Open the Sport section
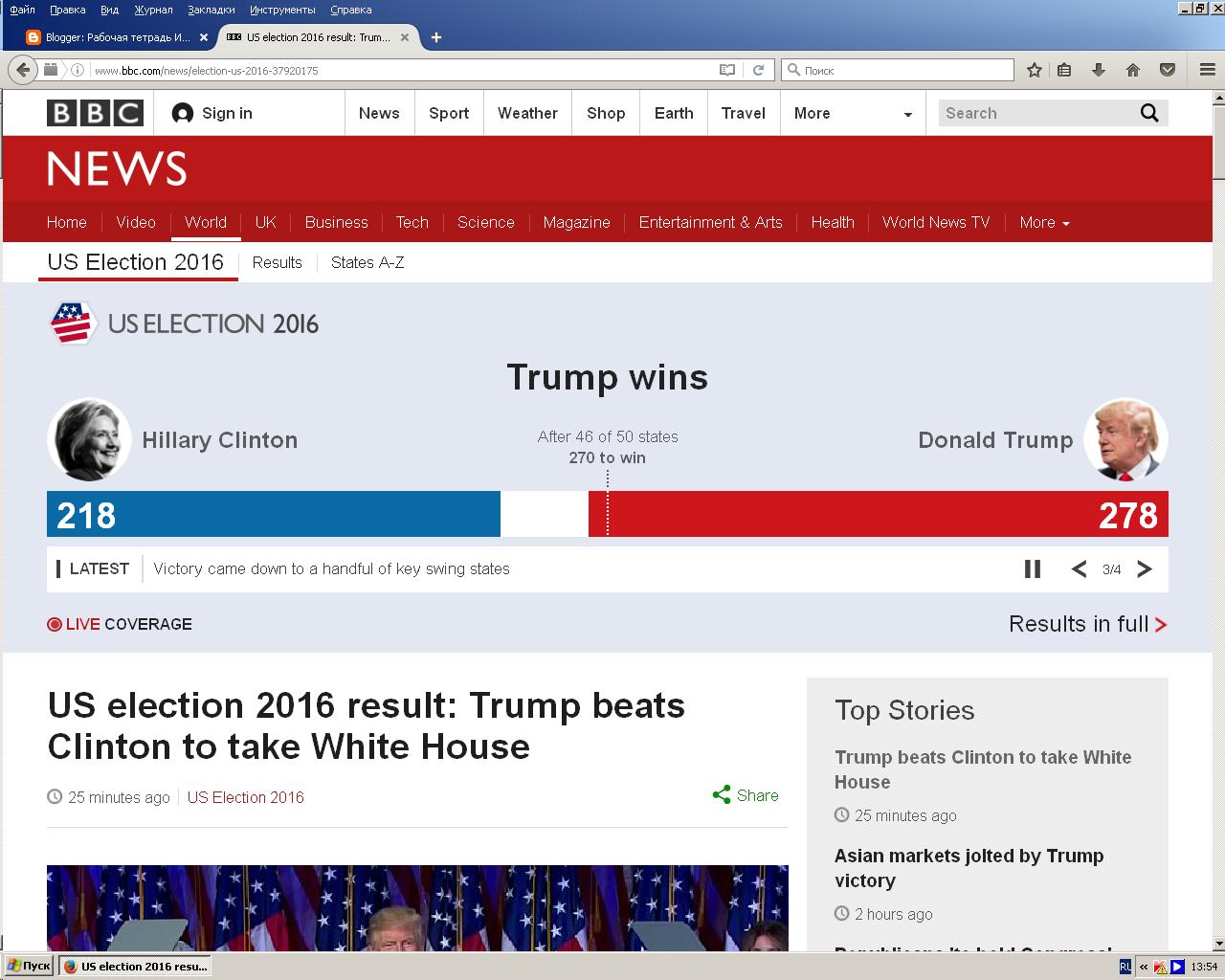The image size is (1225, 980). pyautogui.click(x=449, y=113)
